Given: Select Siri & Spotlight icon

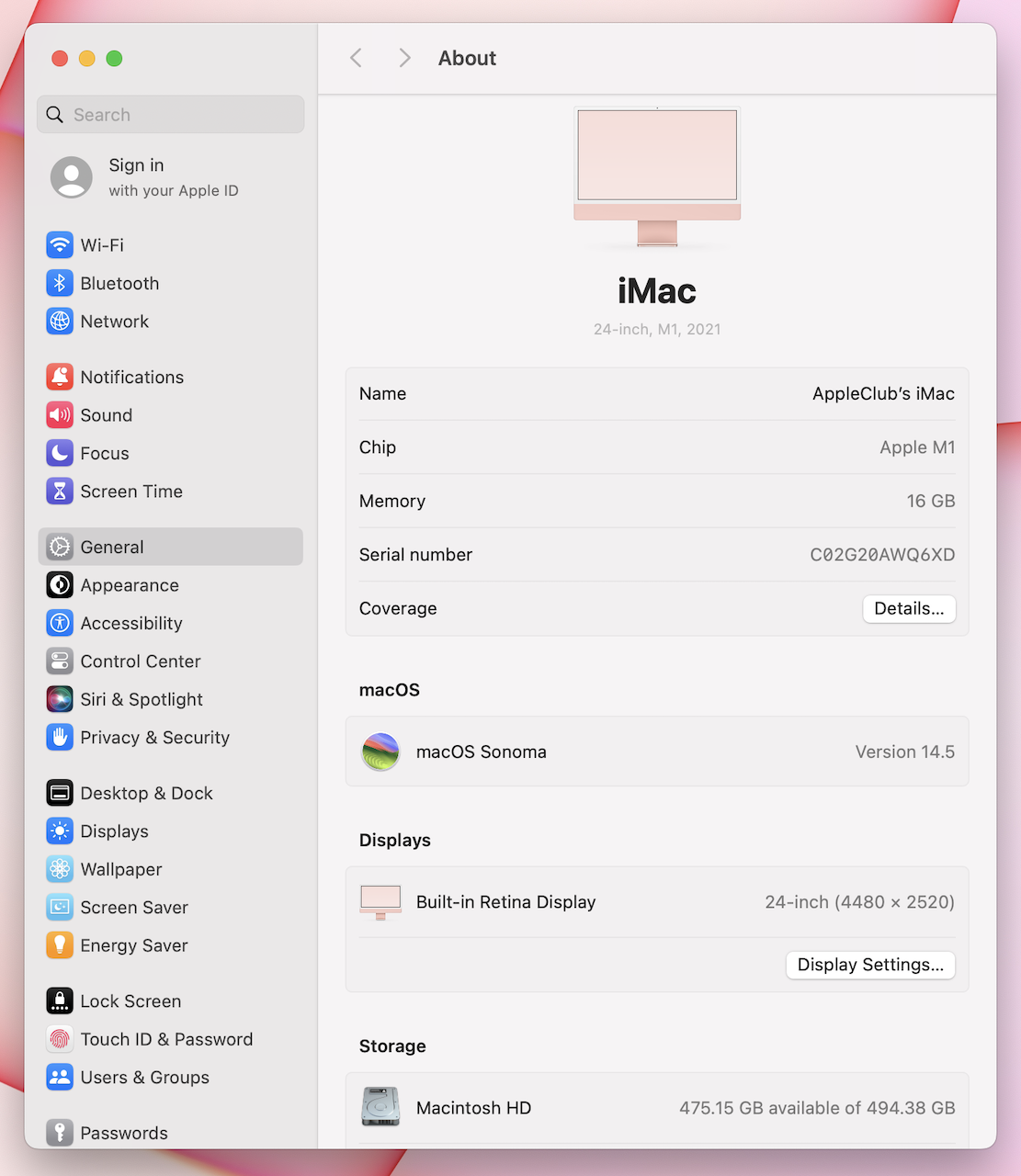Looking at the screenshot, I should tap(60, 699).
